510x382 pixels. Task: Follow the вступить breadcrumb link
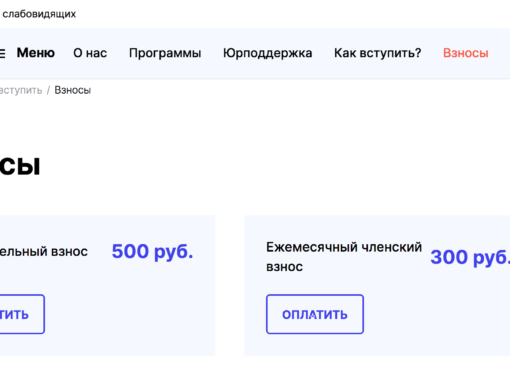click(x=21, y=90)
